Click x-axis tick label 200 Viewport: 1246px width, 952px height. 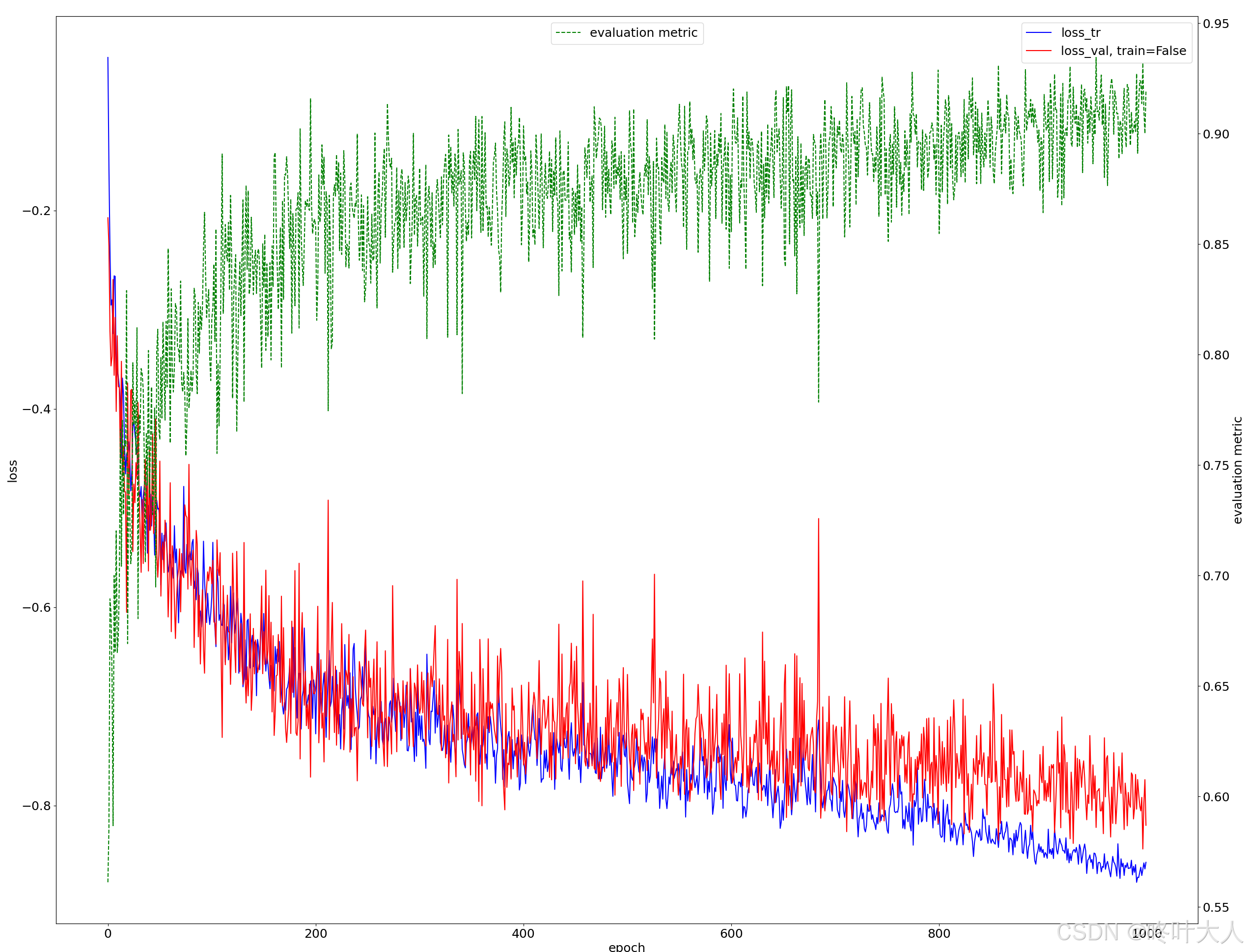[x=316, y=933]
